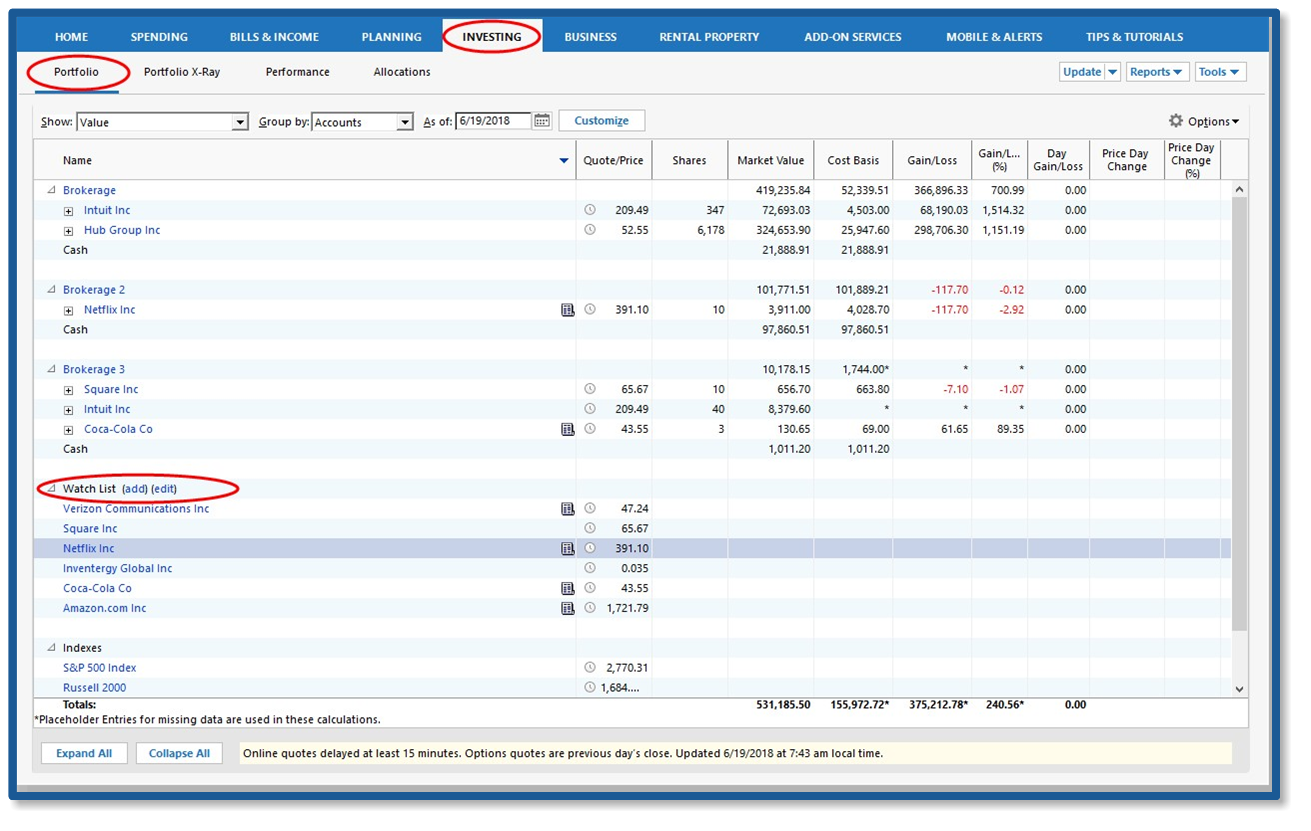The height and width of the screenshot is (831, 1311).
Task: Open the Show Value dropdown
Action: point(240,122)
